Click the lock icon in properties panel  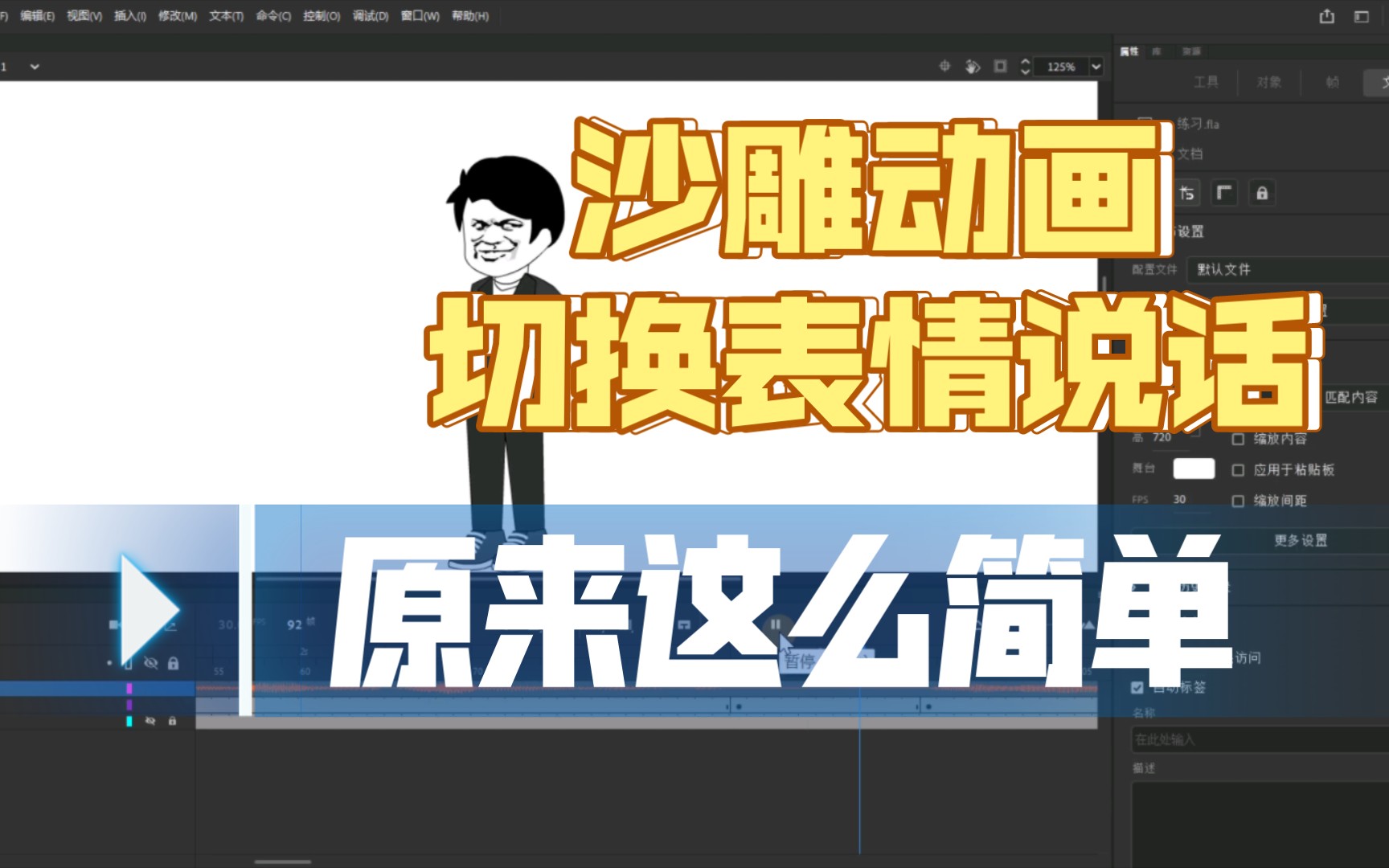coord(1262,193)
